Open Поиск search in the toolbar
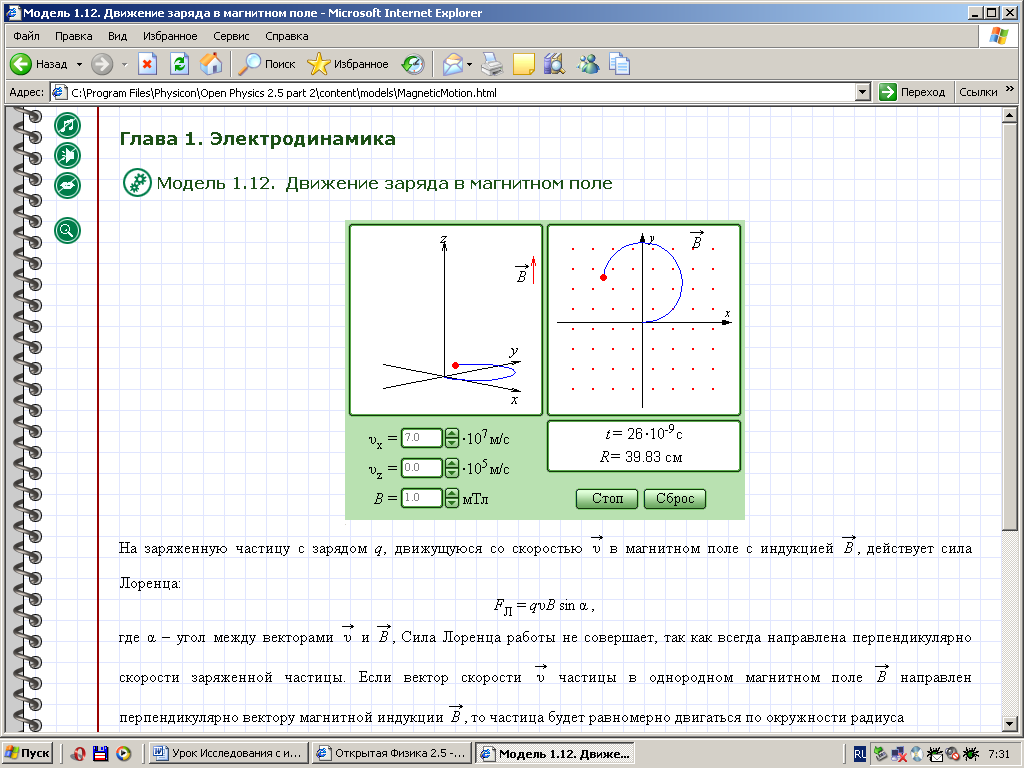 266,64
